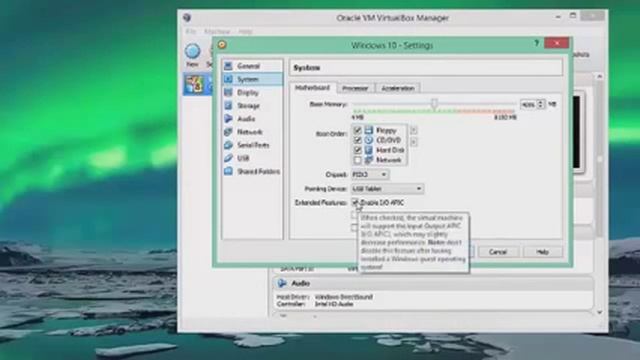Uncheck the Floppy boot order checkbox
Screen dimensions: 640x360
[358, 130]
